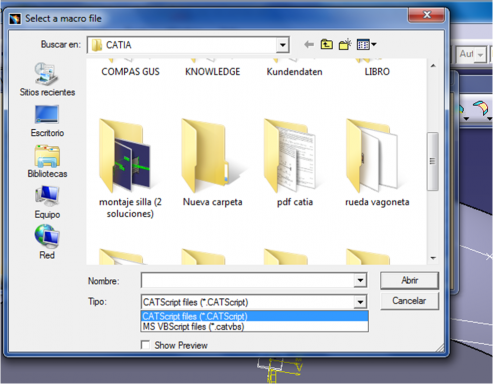Open Red network location
The width and height of the screenshot is (493, 384).
point(47,242)
